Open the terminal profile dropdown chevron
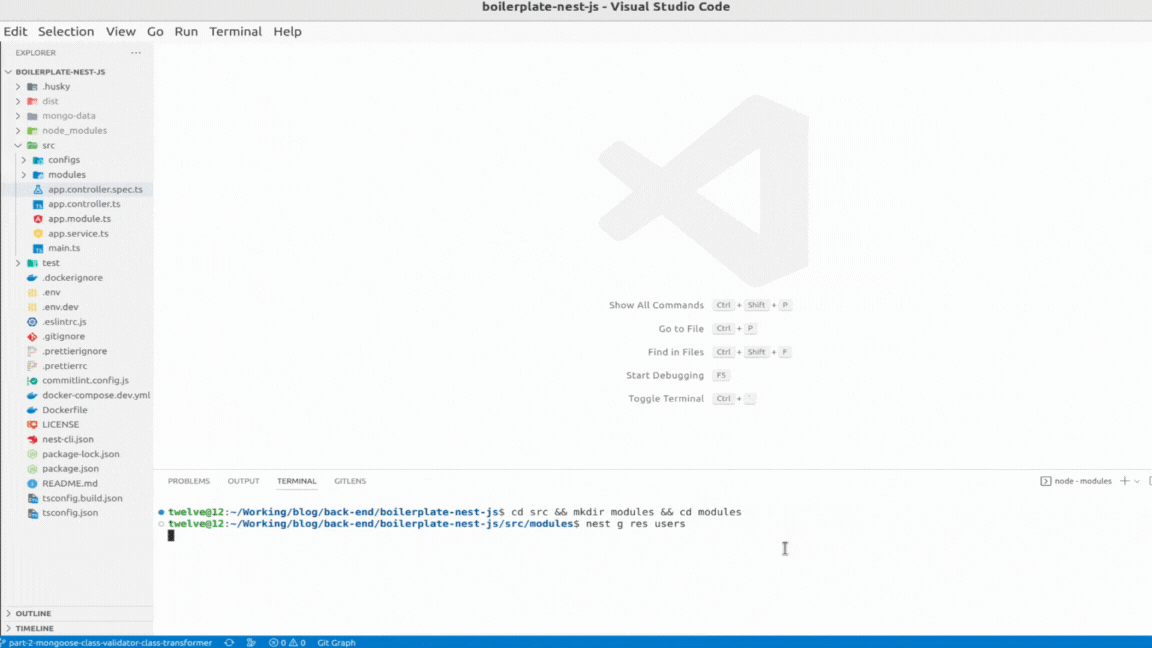The image size is (1152, 648). (1138, 481)
